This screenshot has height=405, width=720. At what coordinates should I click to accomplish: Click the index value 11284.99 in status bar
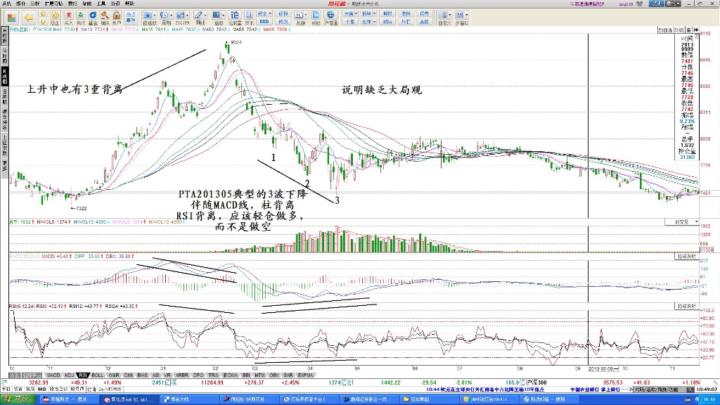click(x=212, y=382)
